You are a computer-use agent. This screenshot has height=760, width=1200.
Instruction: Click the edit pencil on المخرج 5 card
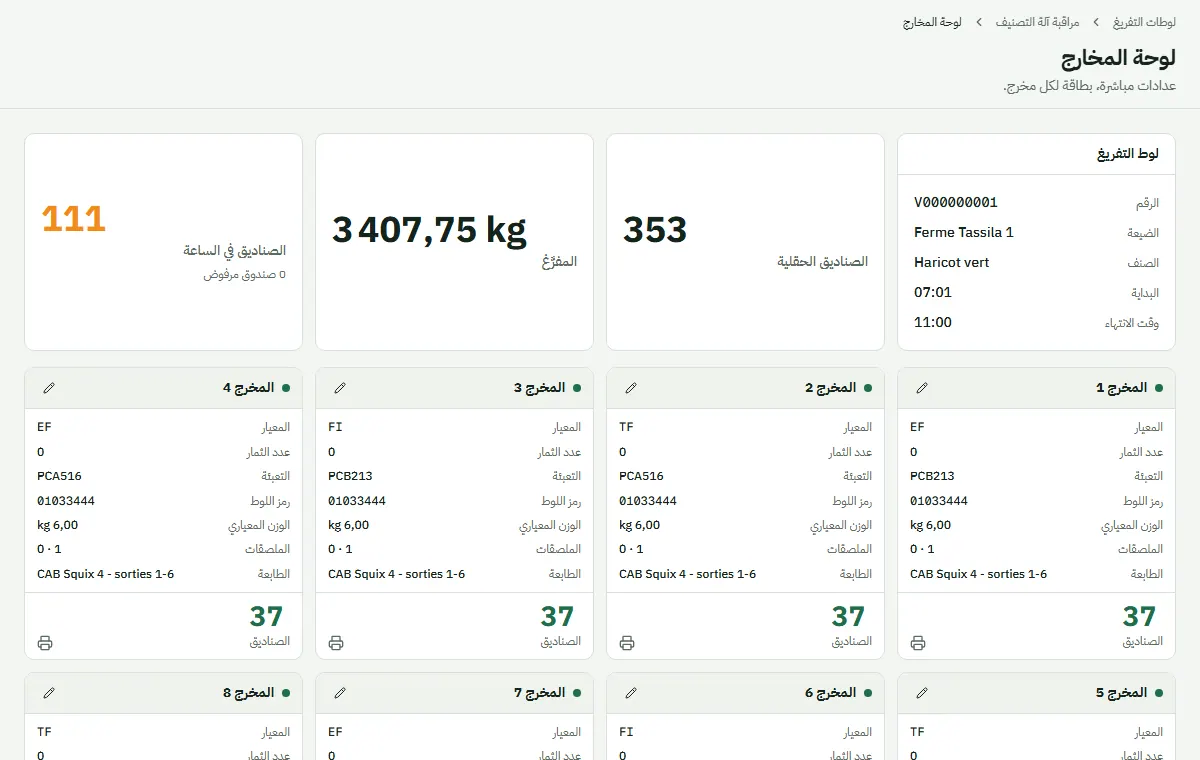(x=922, y=693)
